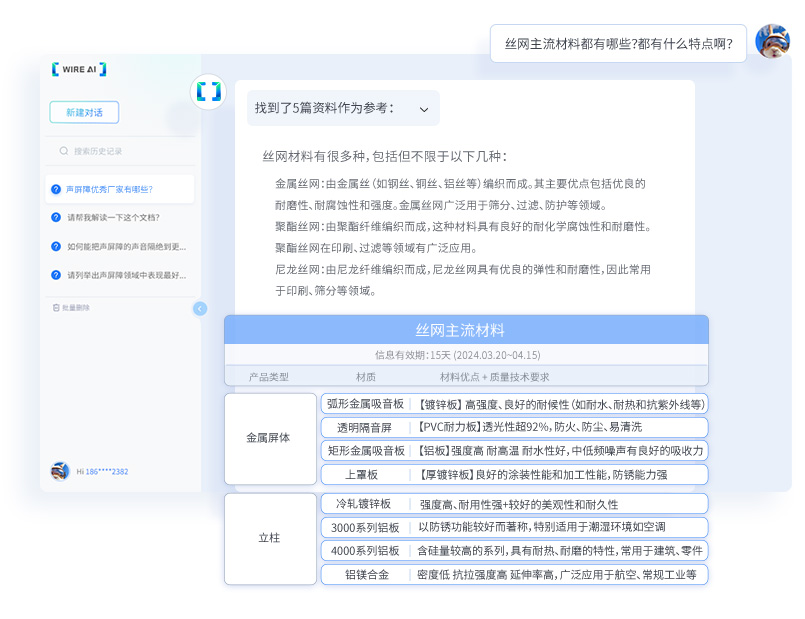Click the 丝网主流材料都有哪些 message bubble
This screenshot has width=805, height=619.
coord(618,44)
